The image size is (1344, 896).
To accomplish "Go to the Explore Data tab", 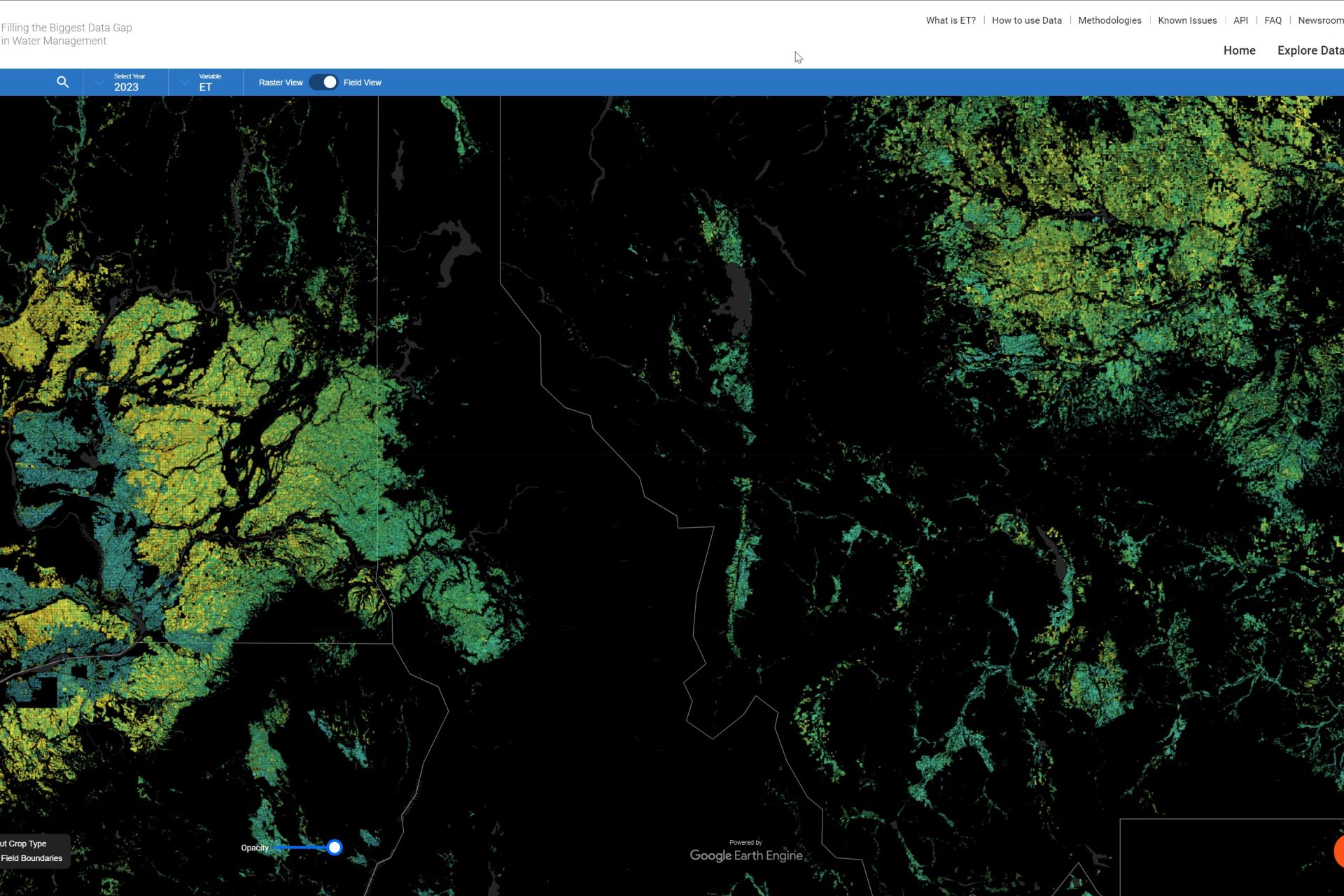I will [x=1309, y=50].
